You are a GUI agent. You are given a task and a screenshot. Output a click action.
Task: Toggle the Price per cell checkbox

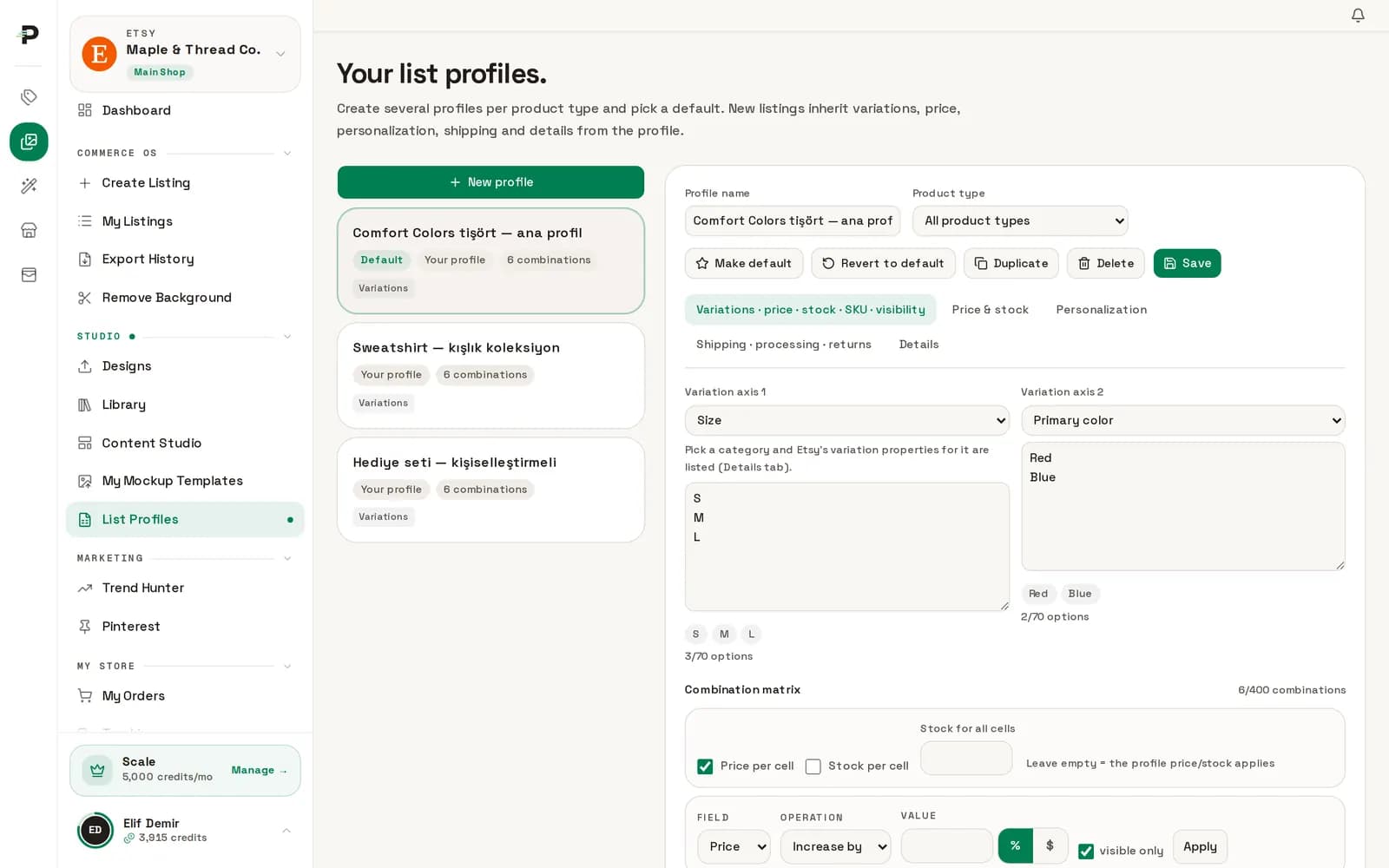tap(705, 766)
